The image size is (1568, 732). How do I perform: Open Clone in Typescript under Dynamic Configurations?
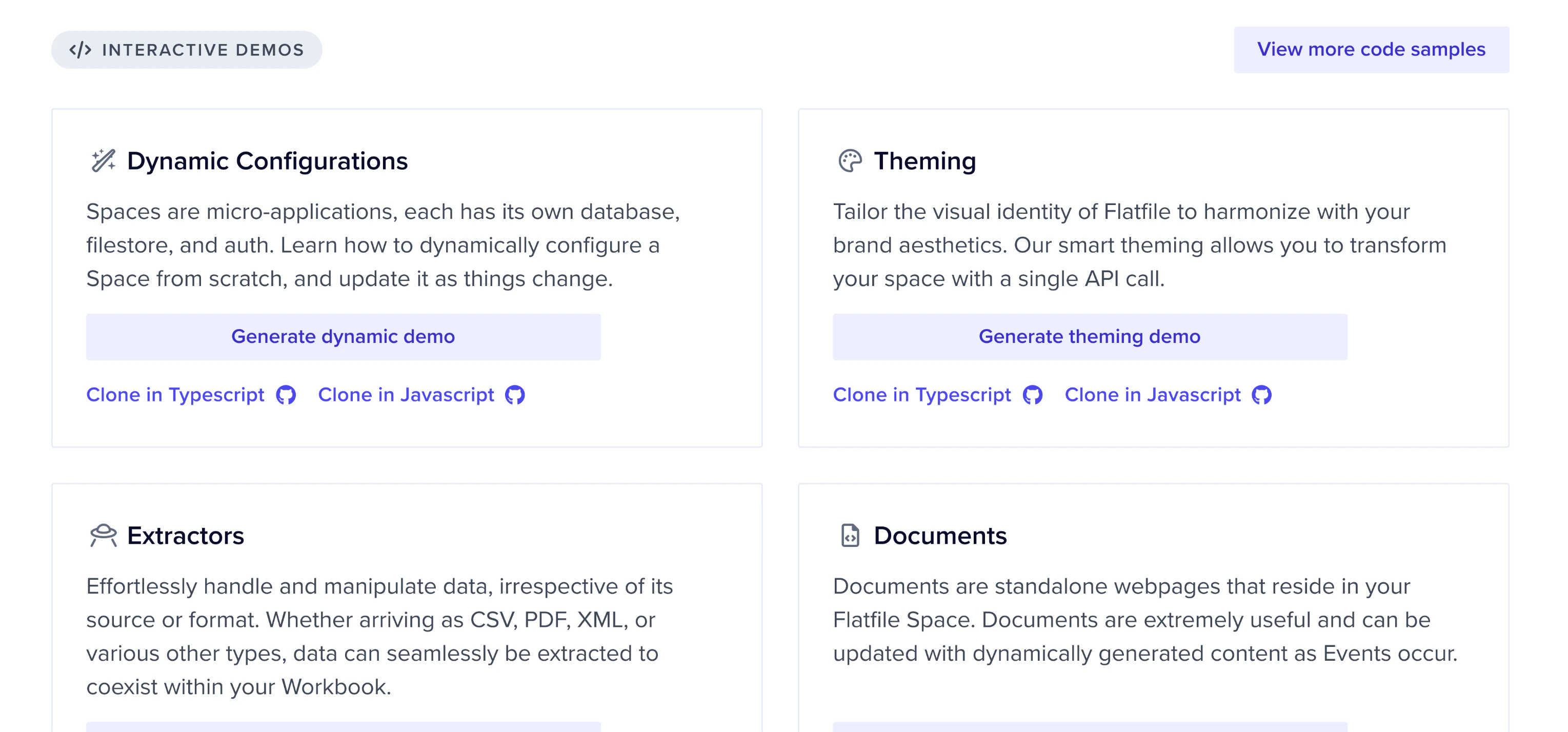(175, 395)
